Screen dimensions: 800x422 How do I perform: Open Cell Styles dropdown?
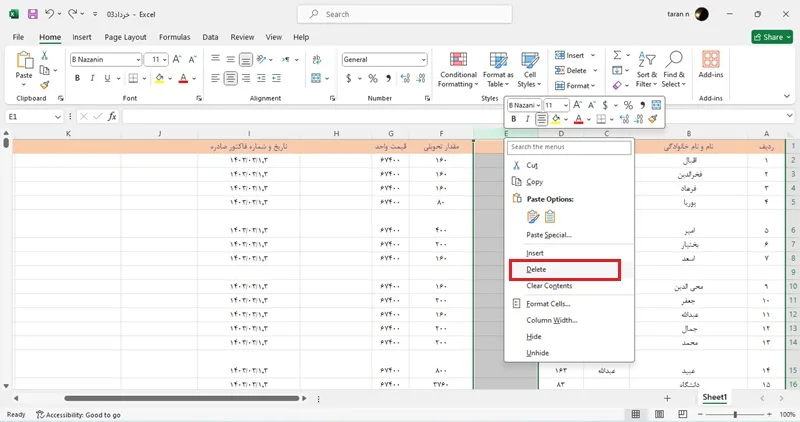point(530,69)
